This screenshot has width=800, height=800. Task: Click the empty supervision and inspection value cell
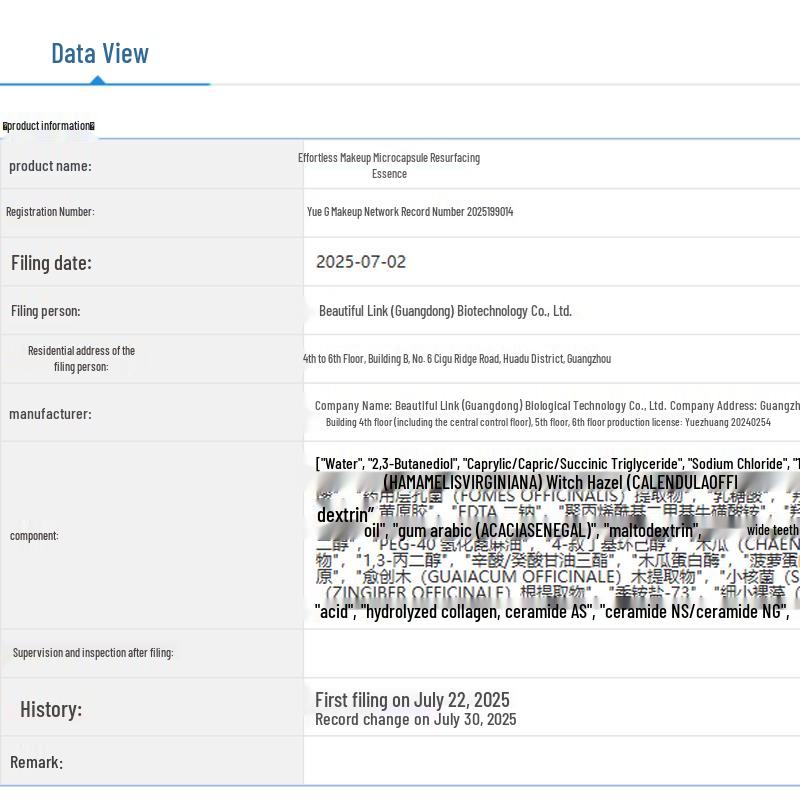click(551, 653)
